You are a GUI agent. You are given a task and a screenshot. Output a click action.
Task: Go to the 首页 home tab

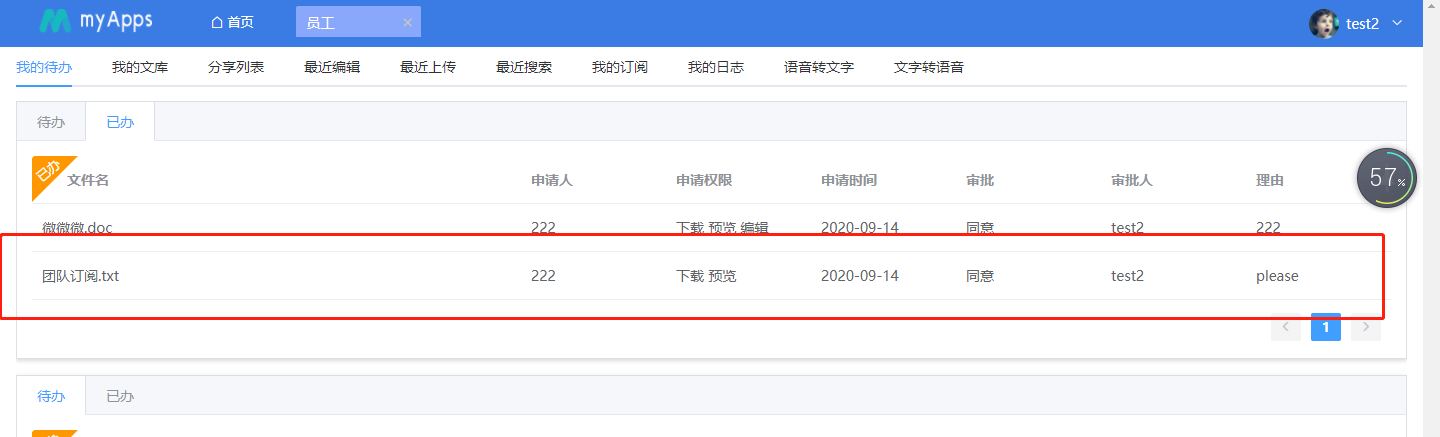(x=232, y=23)
